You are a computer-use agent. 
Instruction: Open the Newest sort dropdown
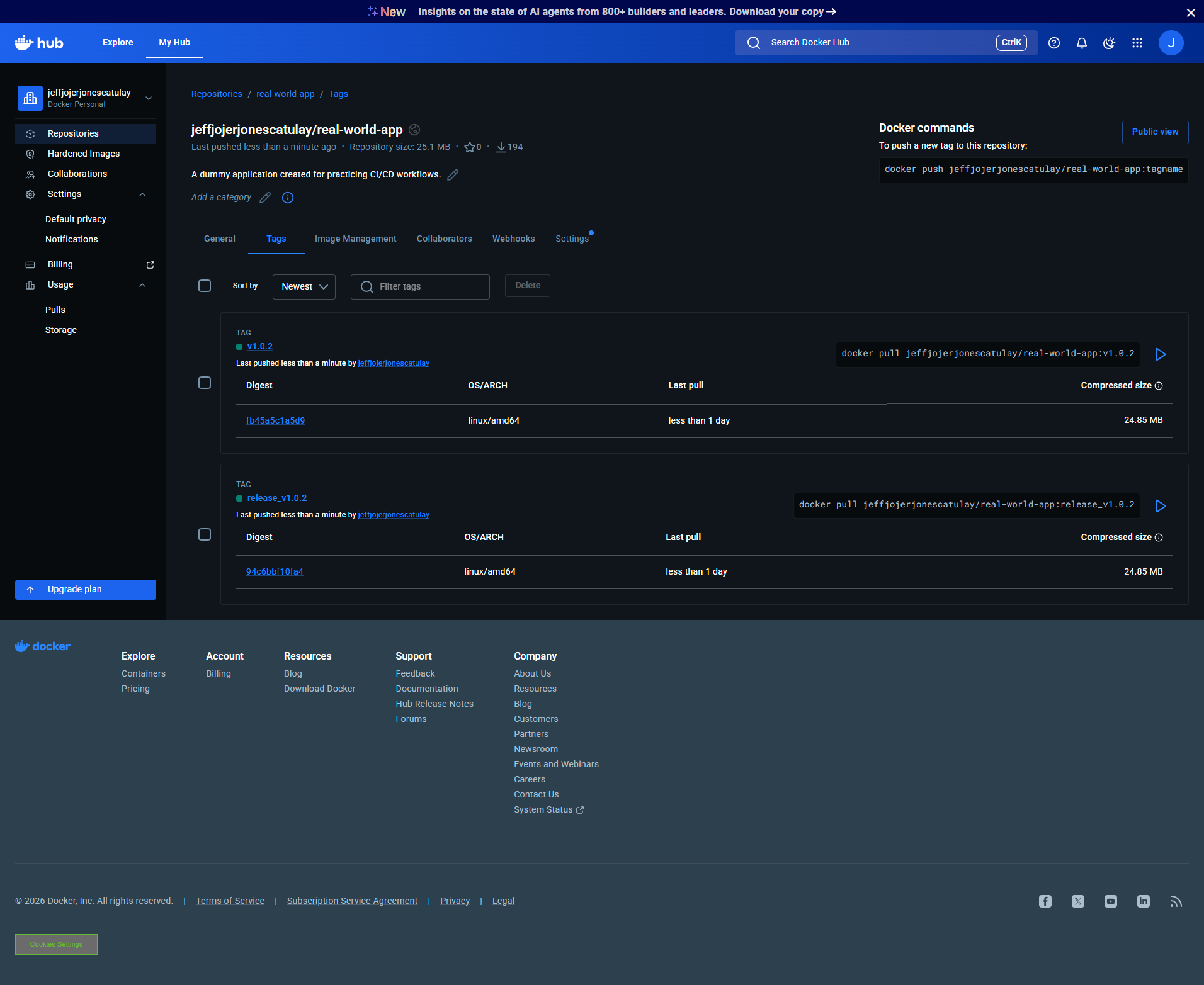click(x=304, y=287)
